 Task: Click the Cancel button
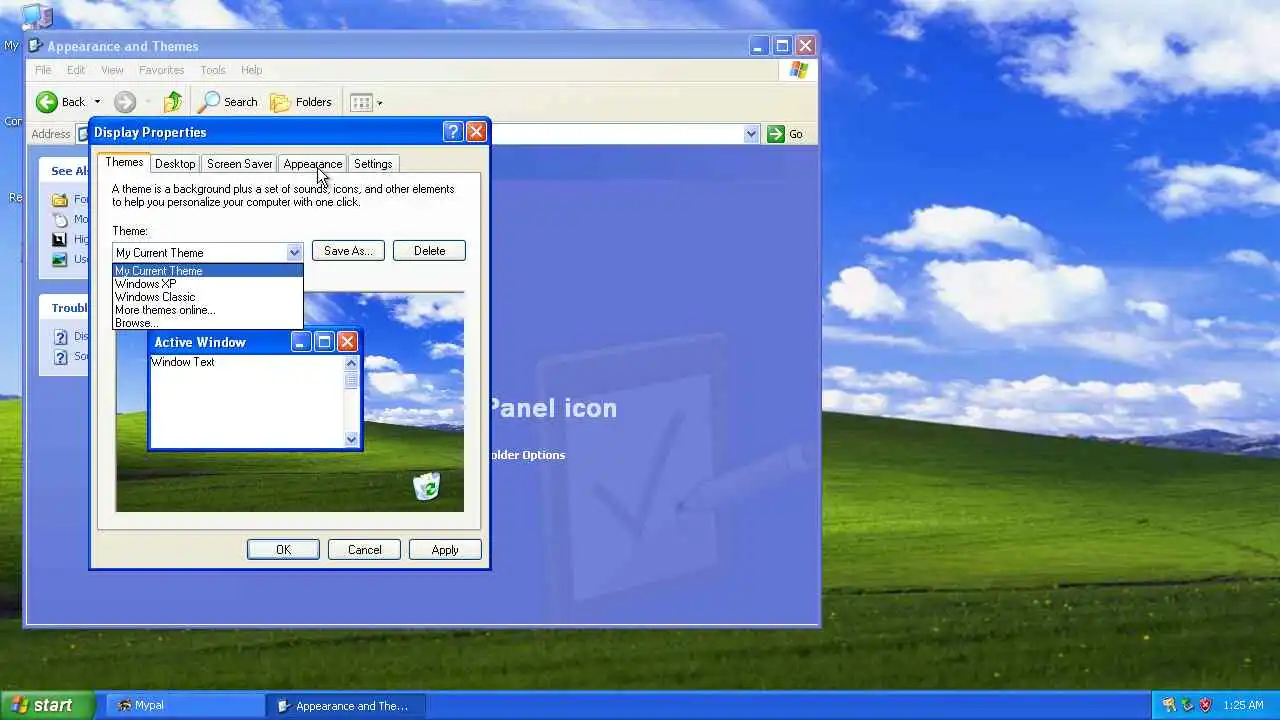click(x=364, y=550)
